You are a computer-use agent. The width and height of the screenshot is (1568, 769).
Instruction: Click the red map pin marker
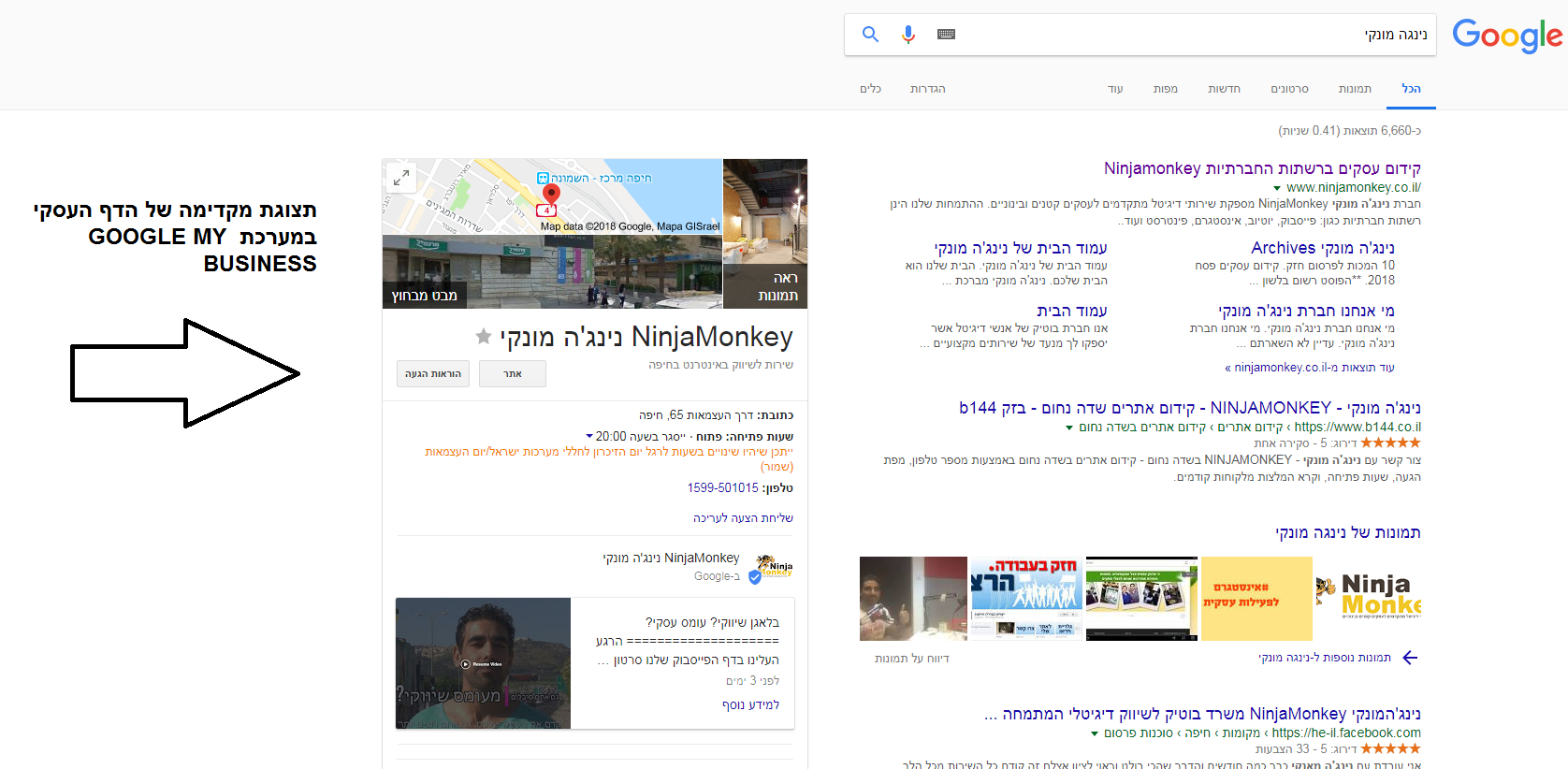(x=551, y=195)
